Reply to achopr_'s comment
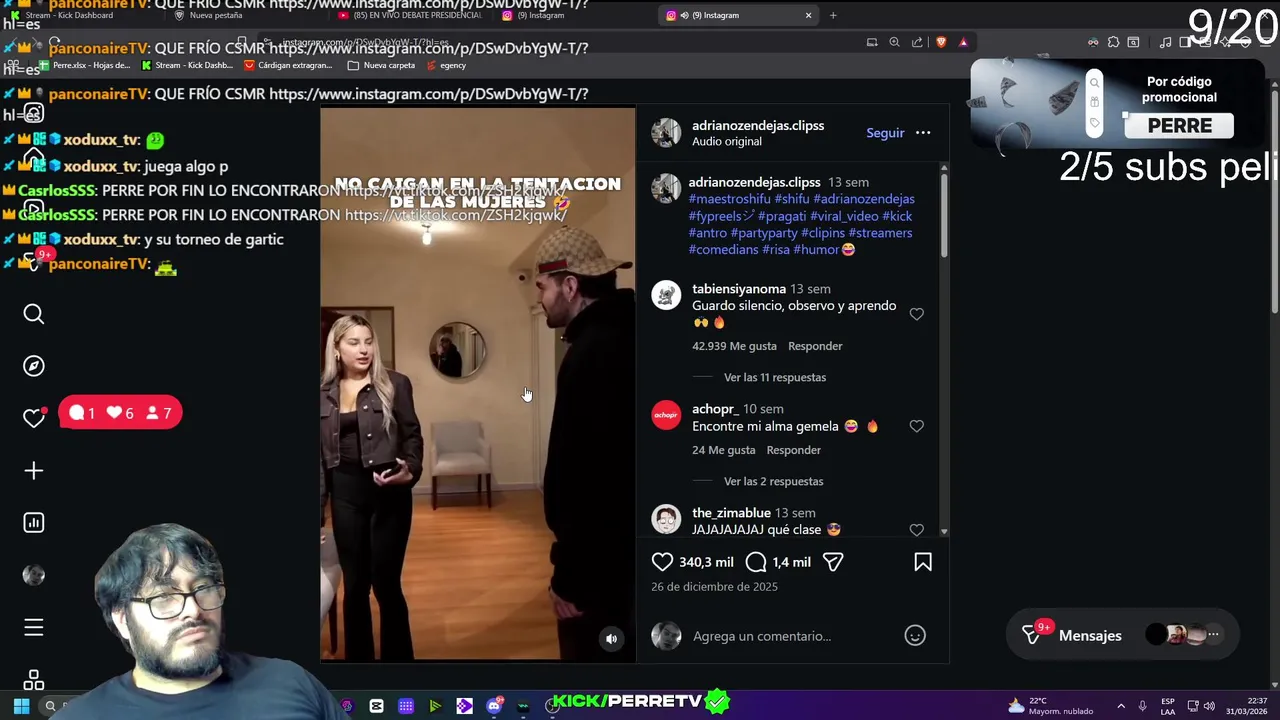The image size is (1280, 720). [793, 450]
